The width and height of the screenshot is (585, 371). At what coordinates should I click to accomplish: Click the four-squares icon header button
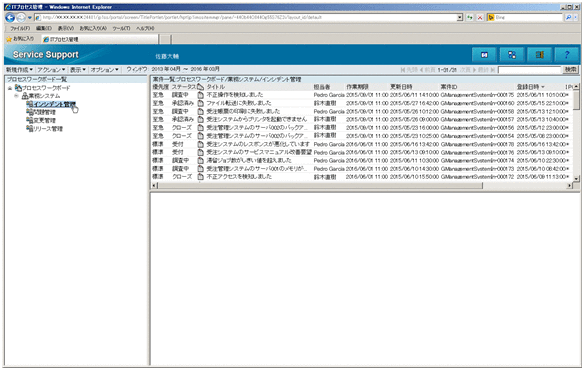[512, 55]
